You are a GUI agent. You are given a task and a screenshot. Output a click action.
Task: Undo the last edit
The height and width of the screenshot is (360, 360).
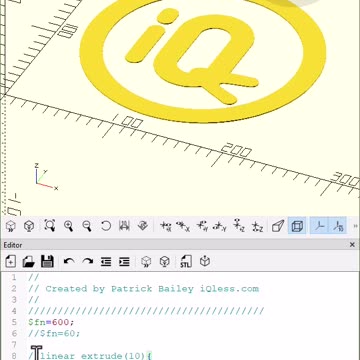pyautogui.click(x=69, y=262)
